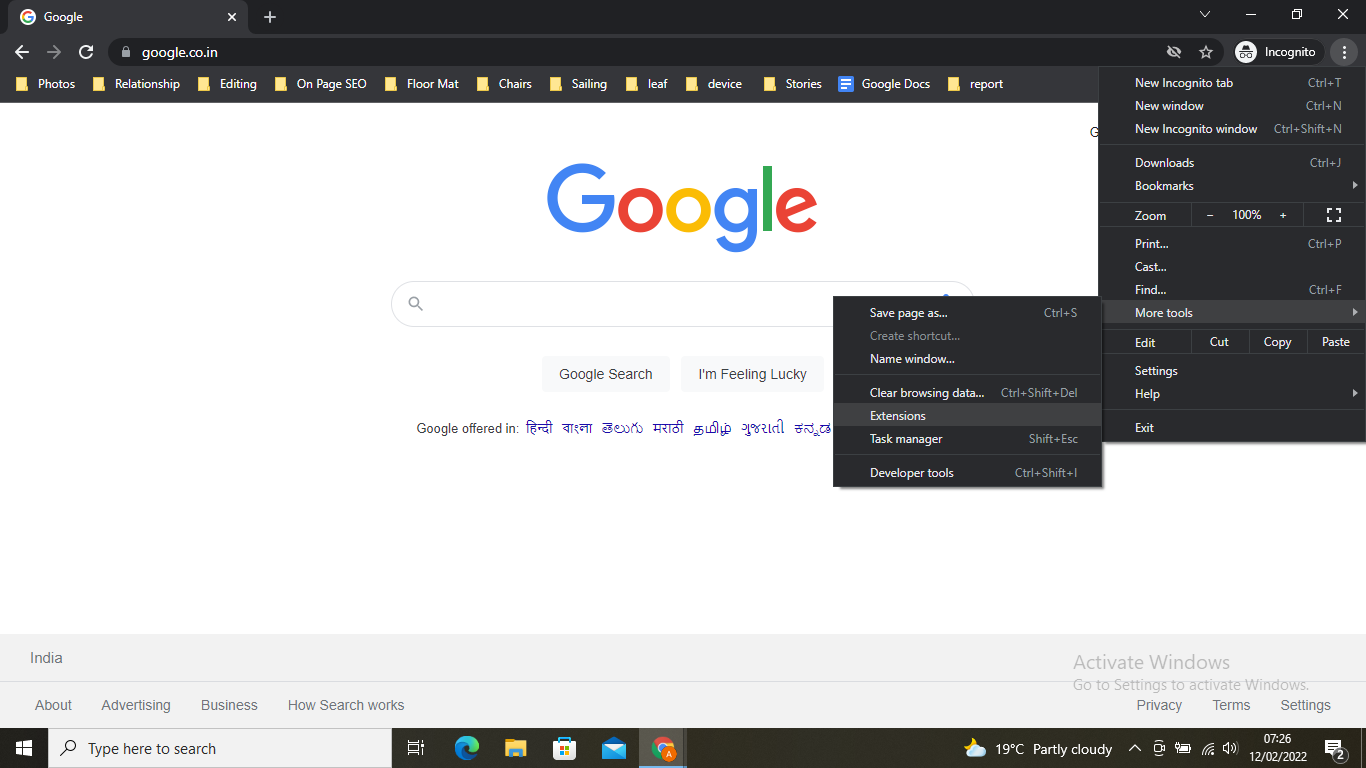Viewport: 1366px width, 768px height.
Task: Open the Photos bookmark folder
Action: [46, 84]
